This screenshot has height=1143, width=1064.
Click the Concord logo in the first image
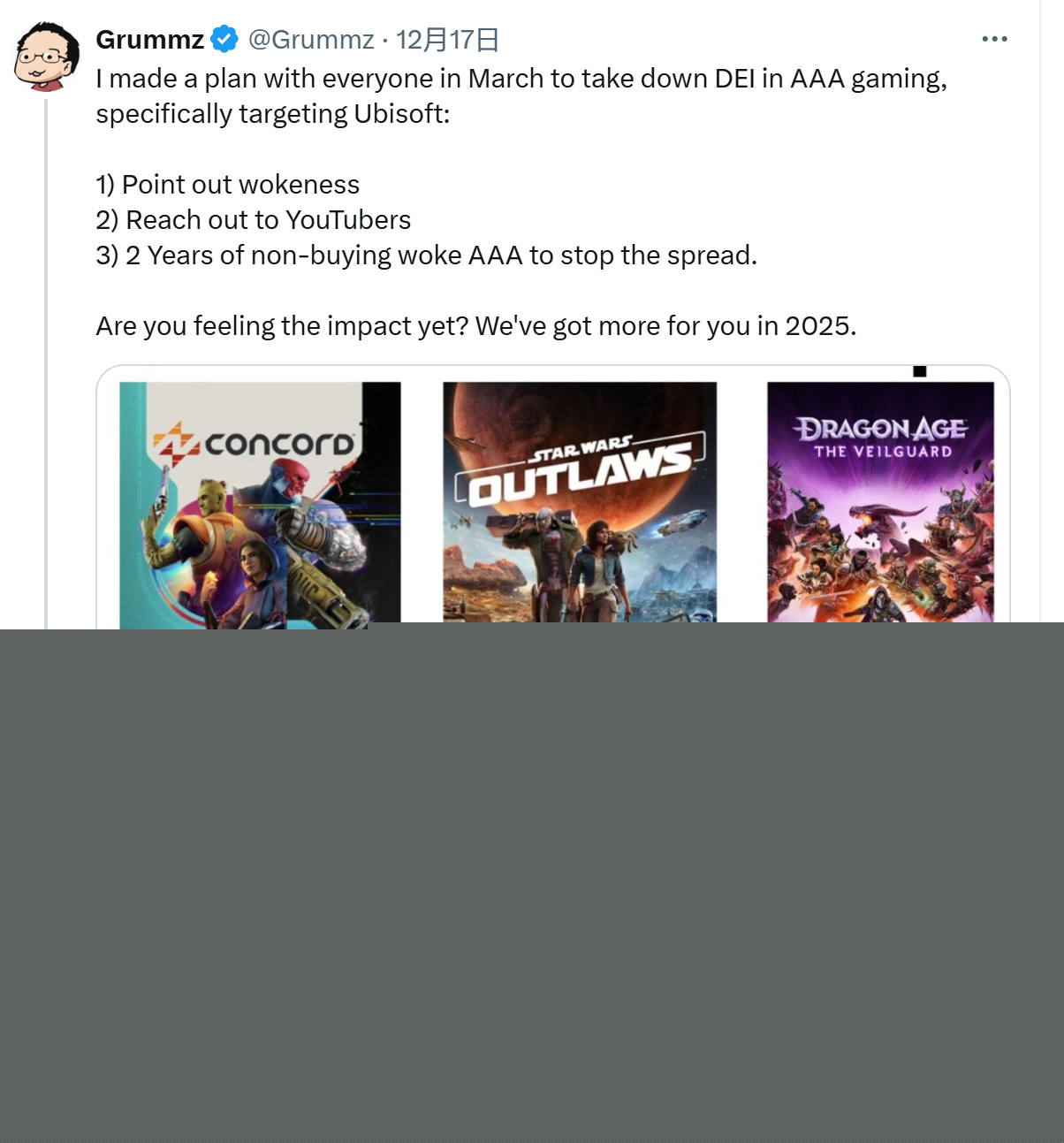(x=255, y=442)
